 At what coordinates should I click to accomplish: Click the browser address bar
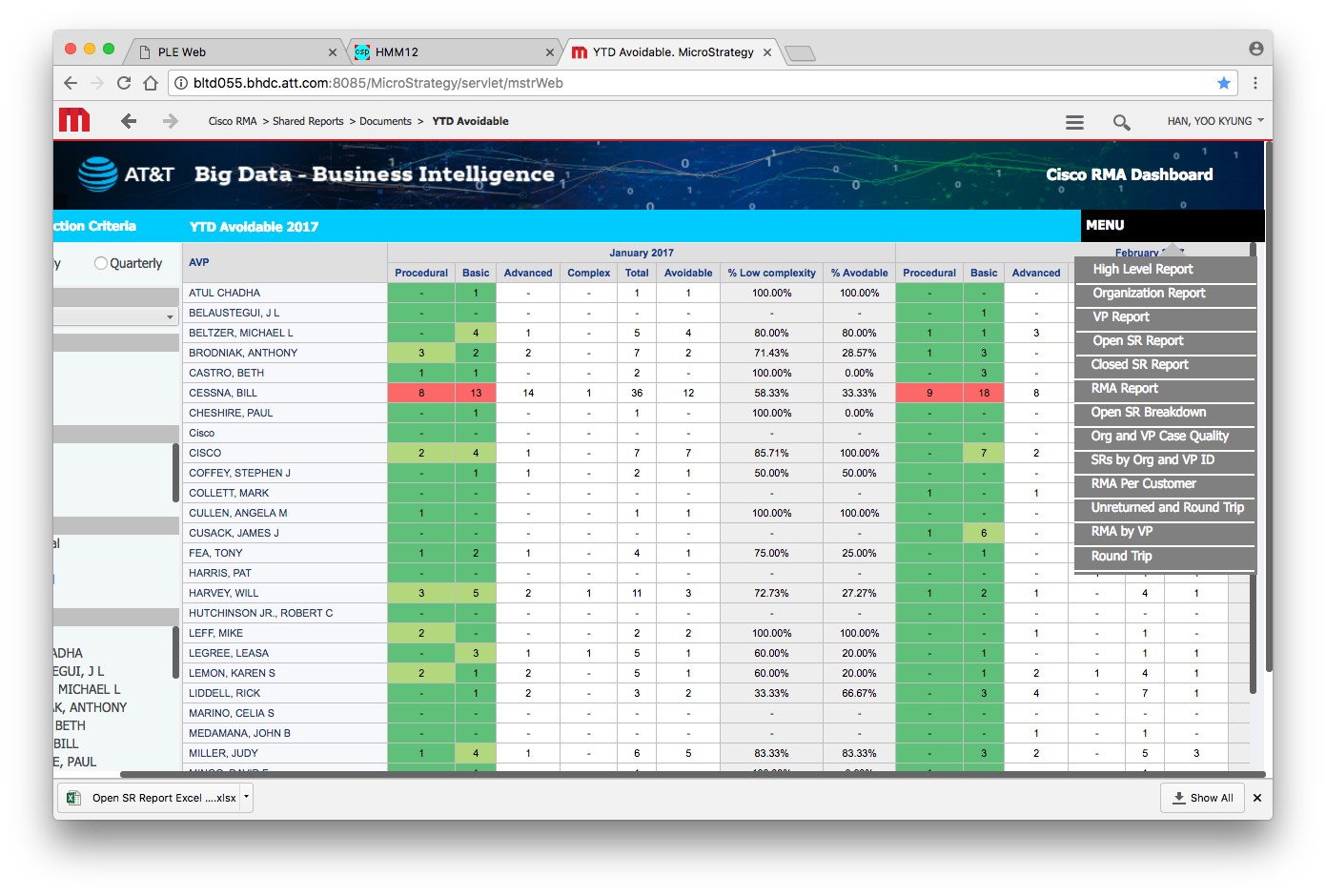[667, 83]
